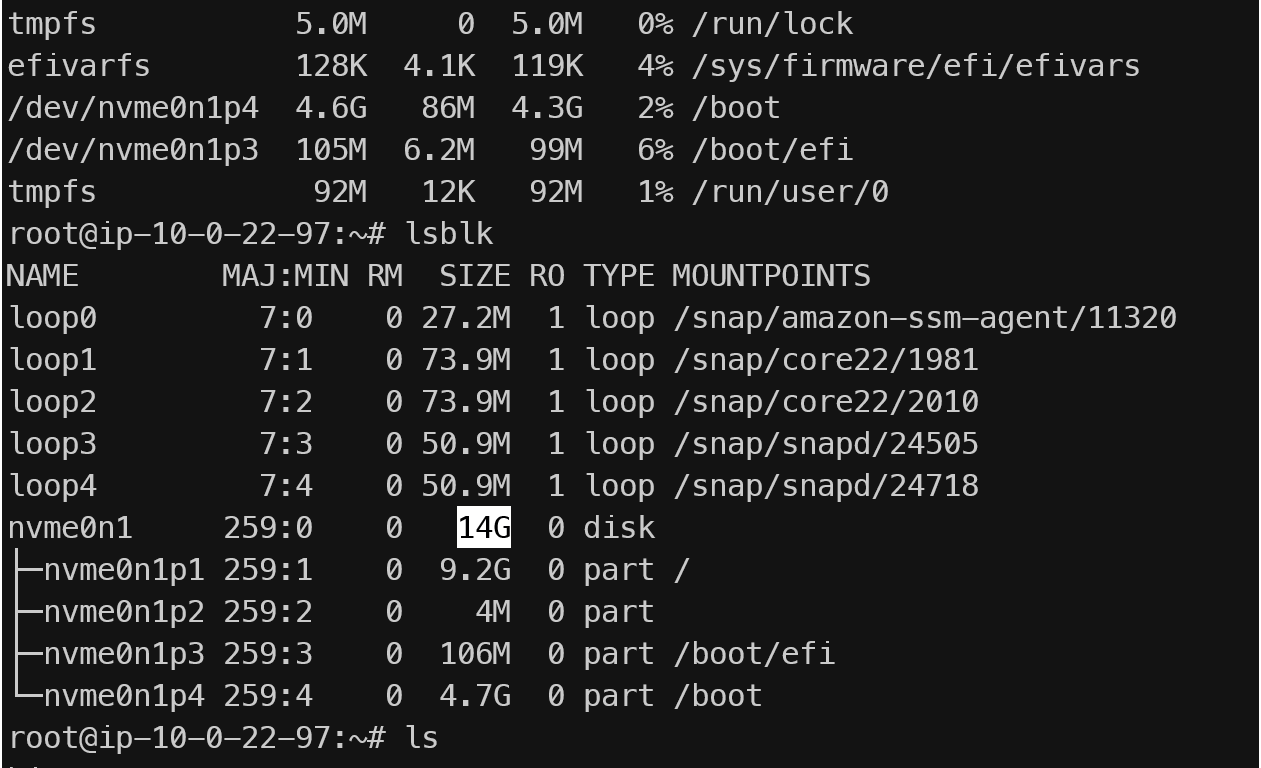1261x768 pixels.
Task: Click the /run/user/0 mount path
Action: point(790,192)
